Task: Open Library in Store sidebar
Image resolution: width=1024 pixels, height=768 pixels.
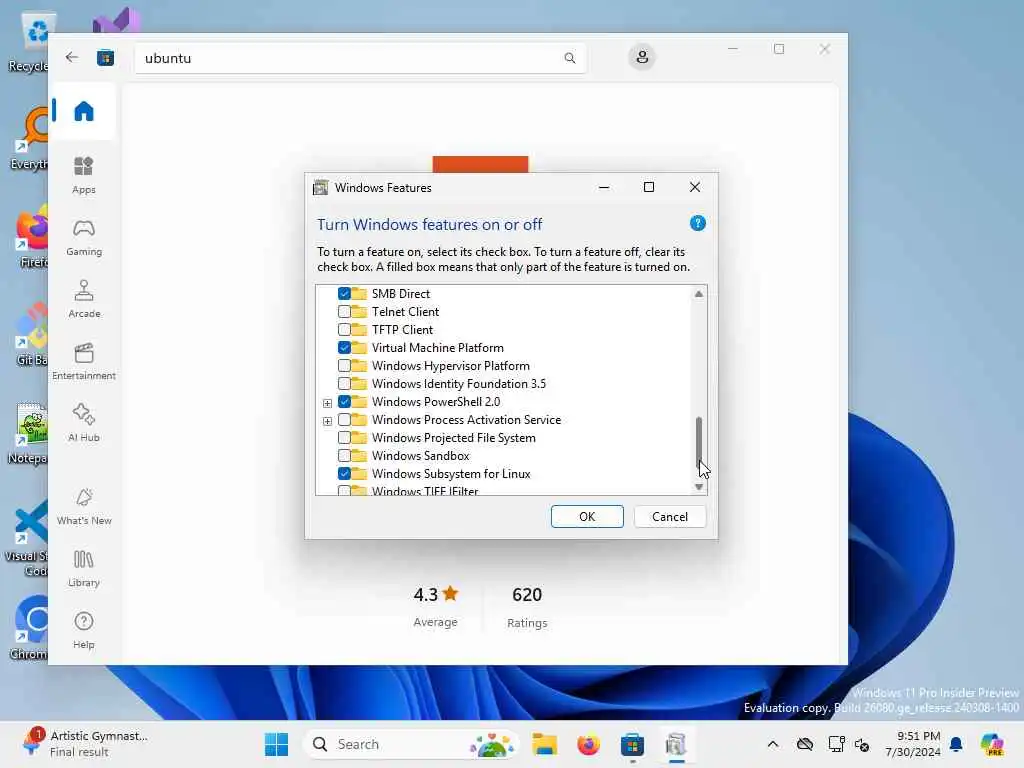Action: pyautogui.click(x=84, y=568)
